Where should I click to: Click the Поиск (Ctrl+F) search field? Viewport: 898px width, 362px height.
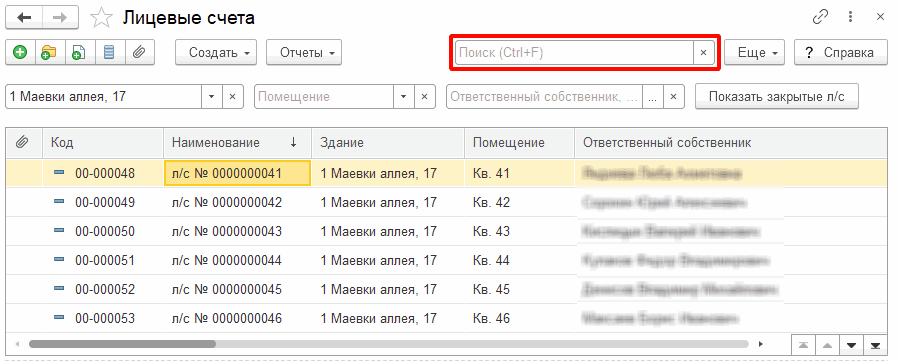pyautogui.click(x=574, y=53)
